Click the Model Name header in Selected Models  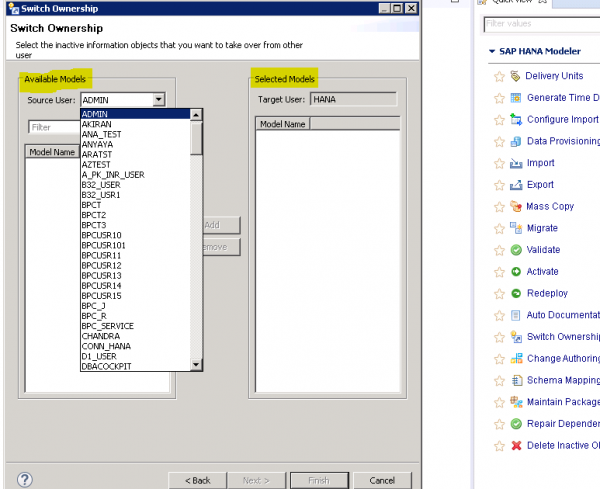[282, 124]
